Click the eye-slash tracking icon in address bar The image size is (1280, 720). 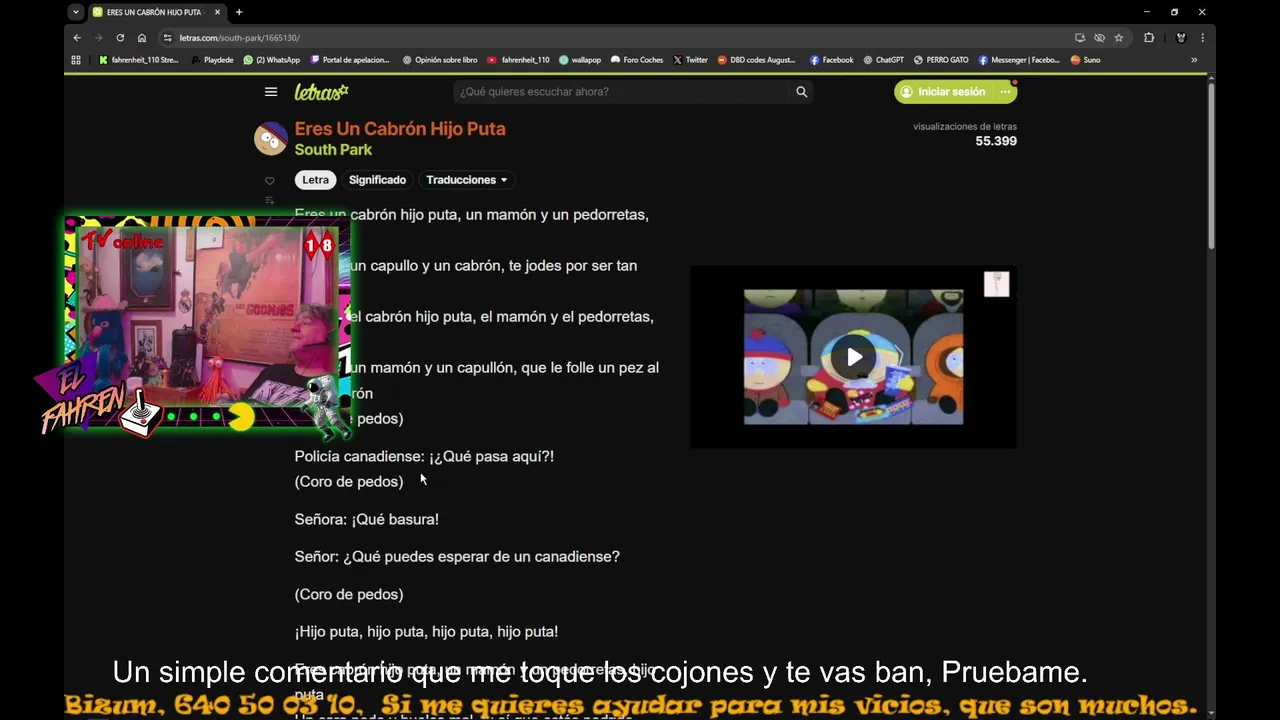(x=1099, y=38)
